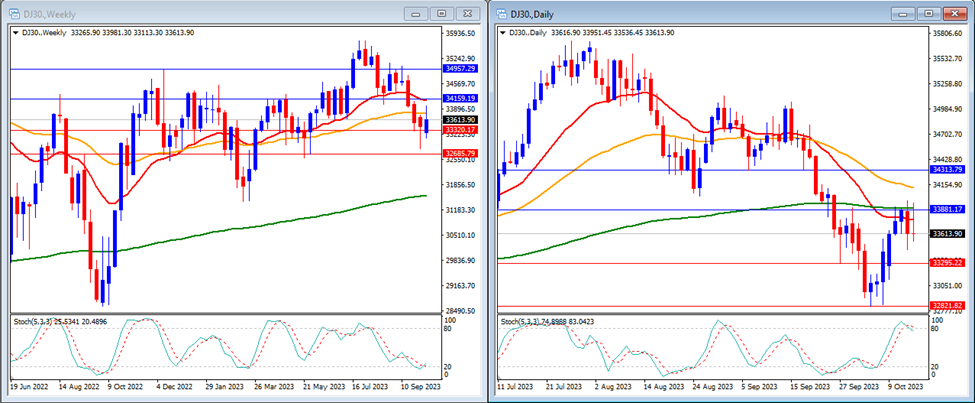Click the small triangle before DJ30..Weekly label
Viewport: 975px width, 403px height.
[16, 32]
